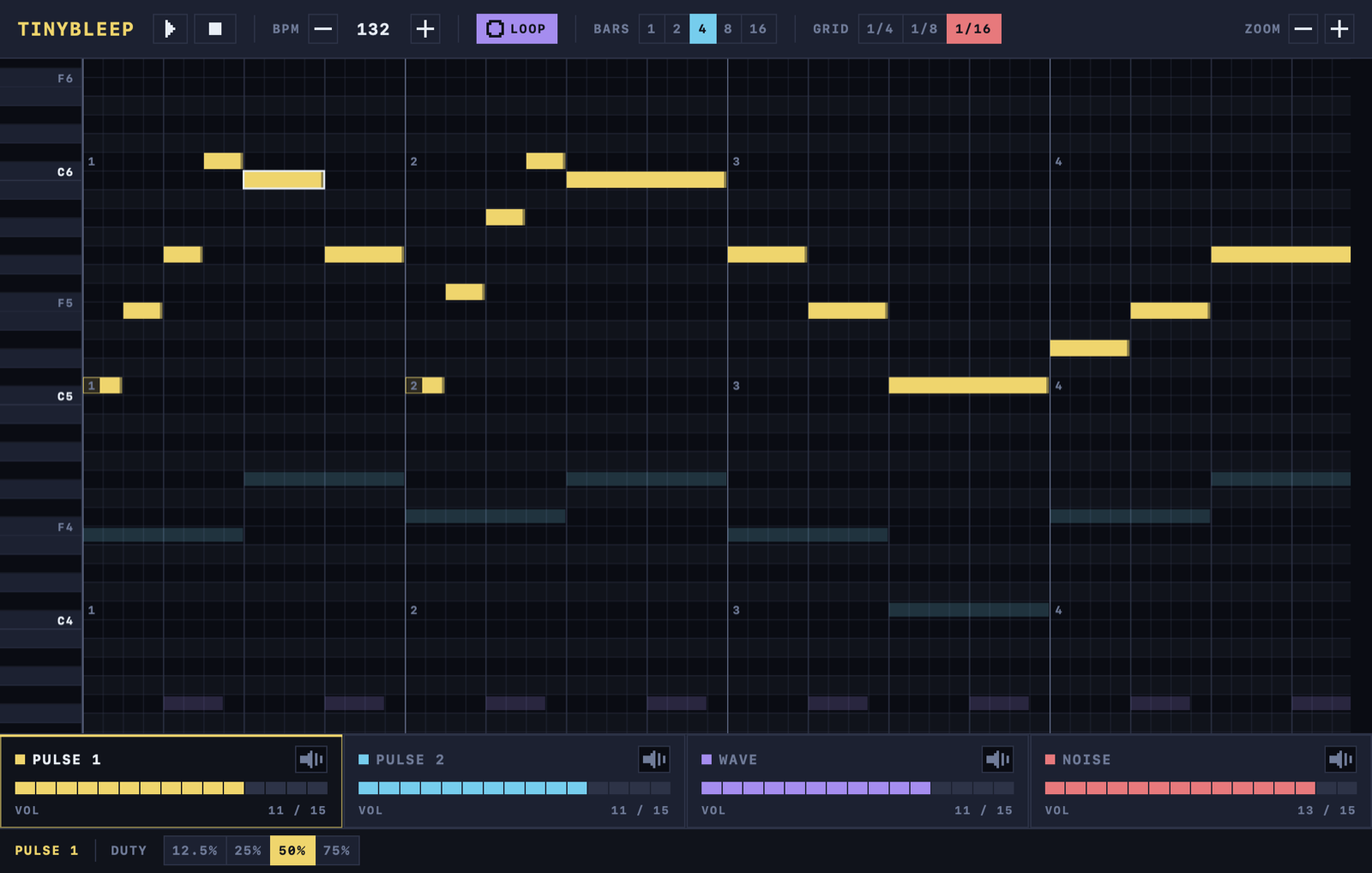Image resolution: width=1372 pixels, height=873 pixels.
Task: Decrease BPM with the minus button
Action: tap(323, 29)
